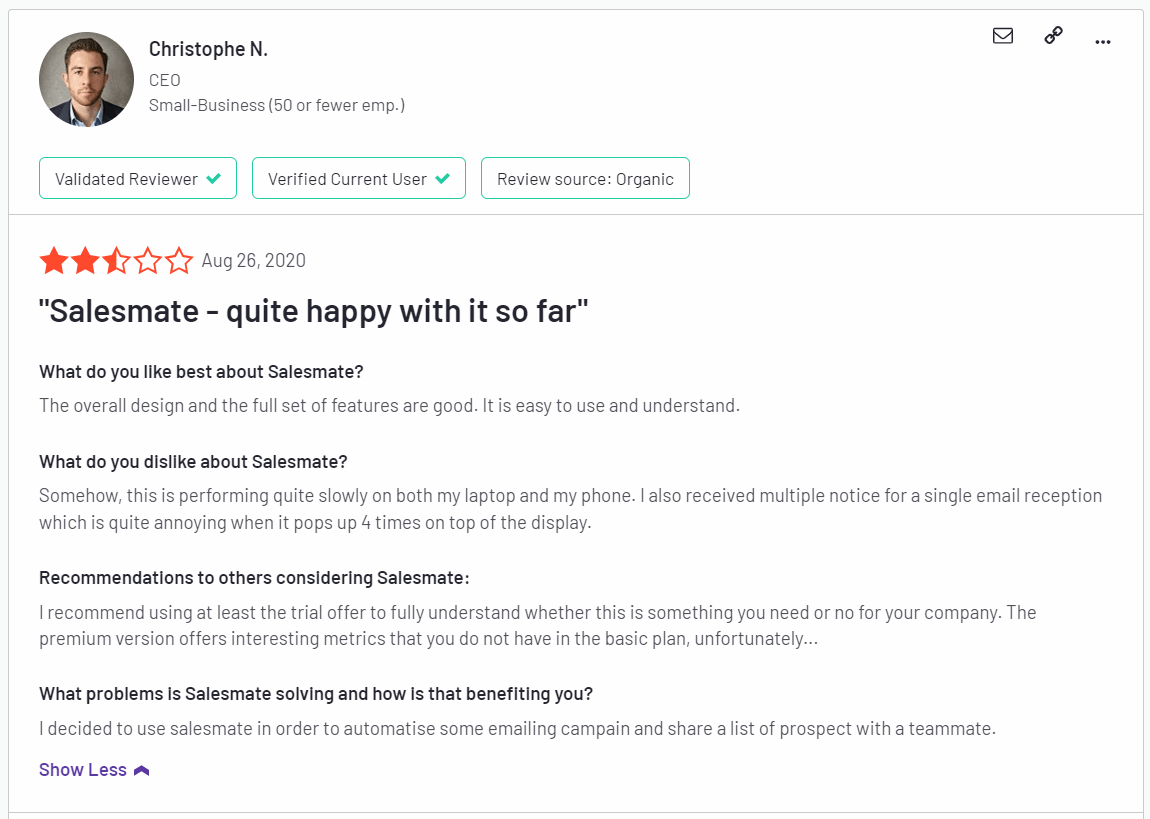Click the envelope email icon
The image size is (1150, 819).
pos(1003,35)
